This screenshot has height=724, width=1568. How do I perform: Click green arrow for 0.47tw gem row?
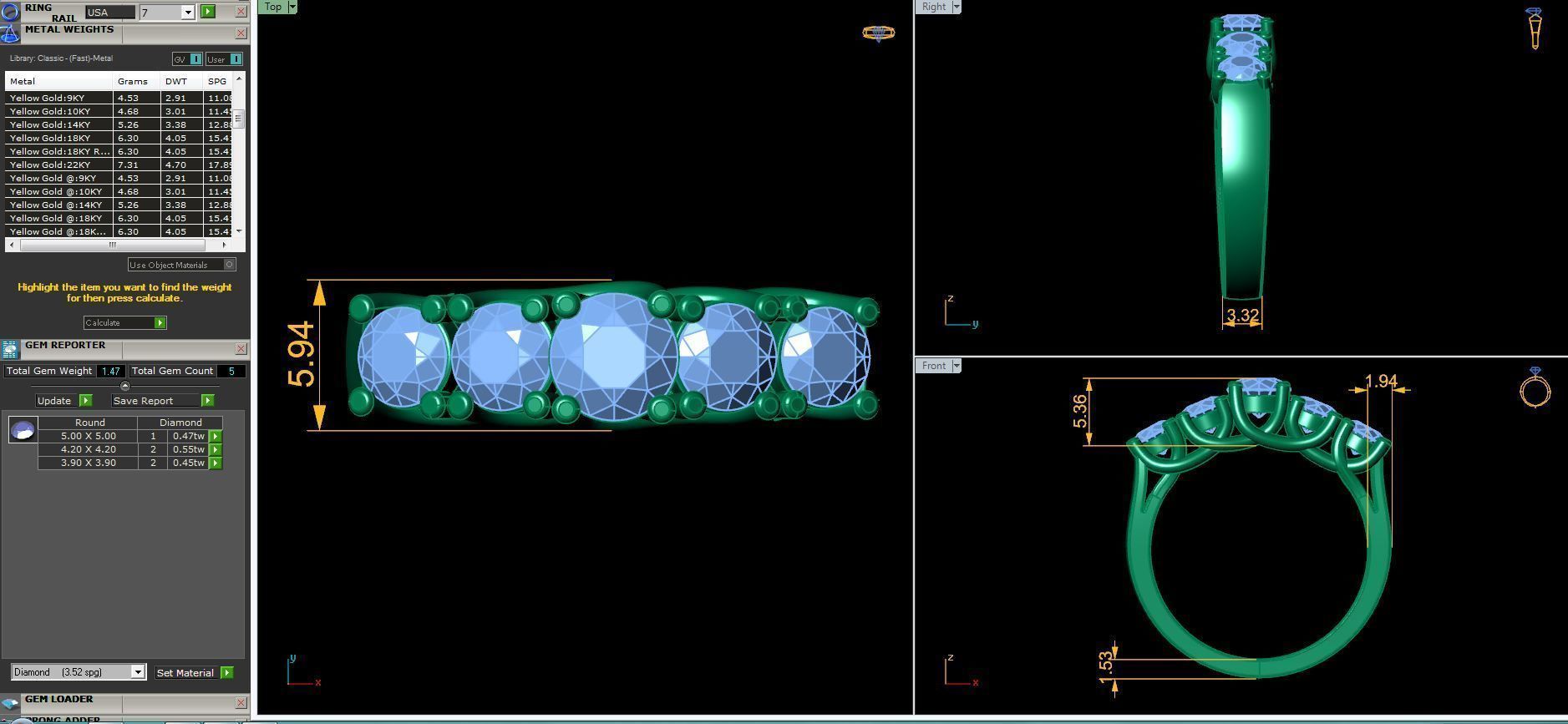(216, 436)
